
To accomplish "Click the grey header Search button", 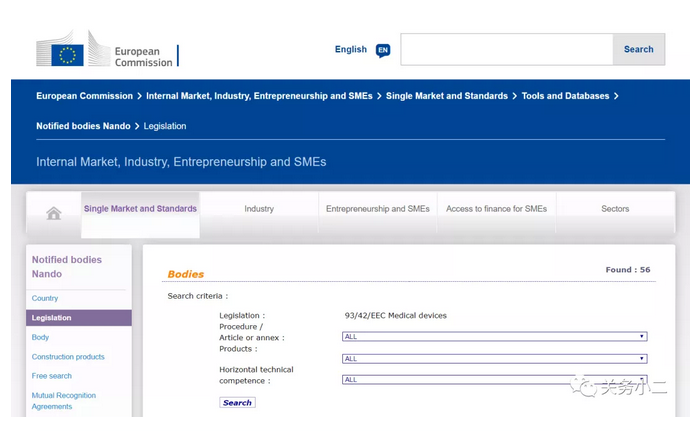I will [638, 49].
